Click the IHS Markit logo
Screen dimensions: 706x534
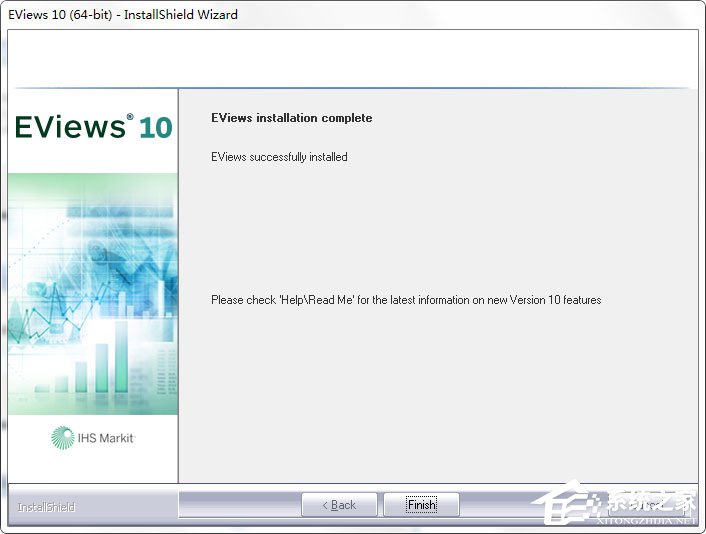pos(93,438)
